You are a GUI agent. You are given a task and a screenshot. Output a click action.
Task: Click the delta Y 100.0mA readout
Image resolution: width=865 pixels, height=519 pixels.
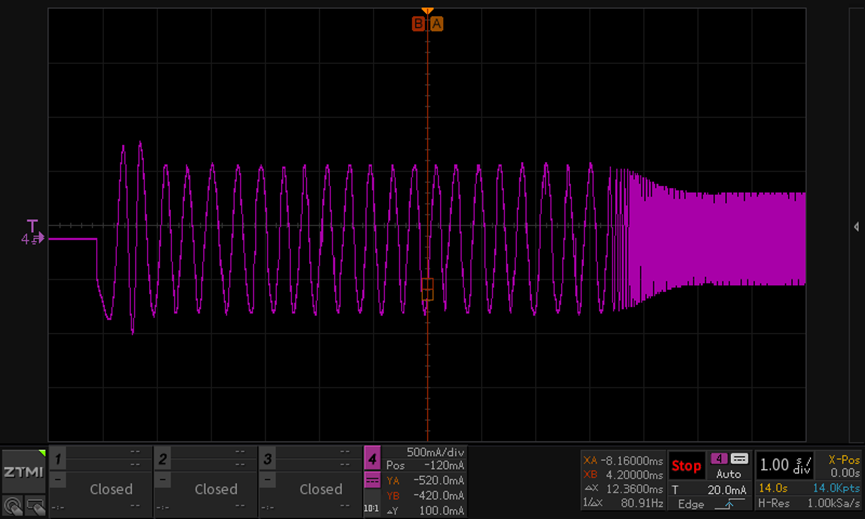point(425,511)
